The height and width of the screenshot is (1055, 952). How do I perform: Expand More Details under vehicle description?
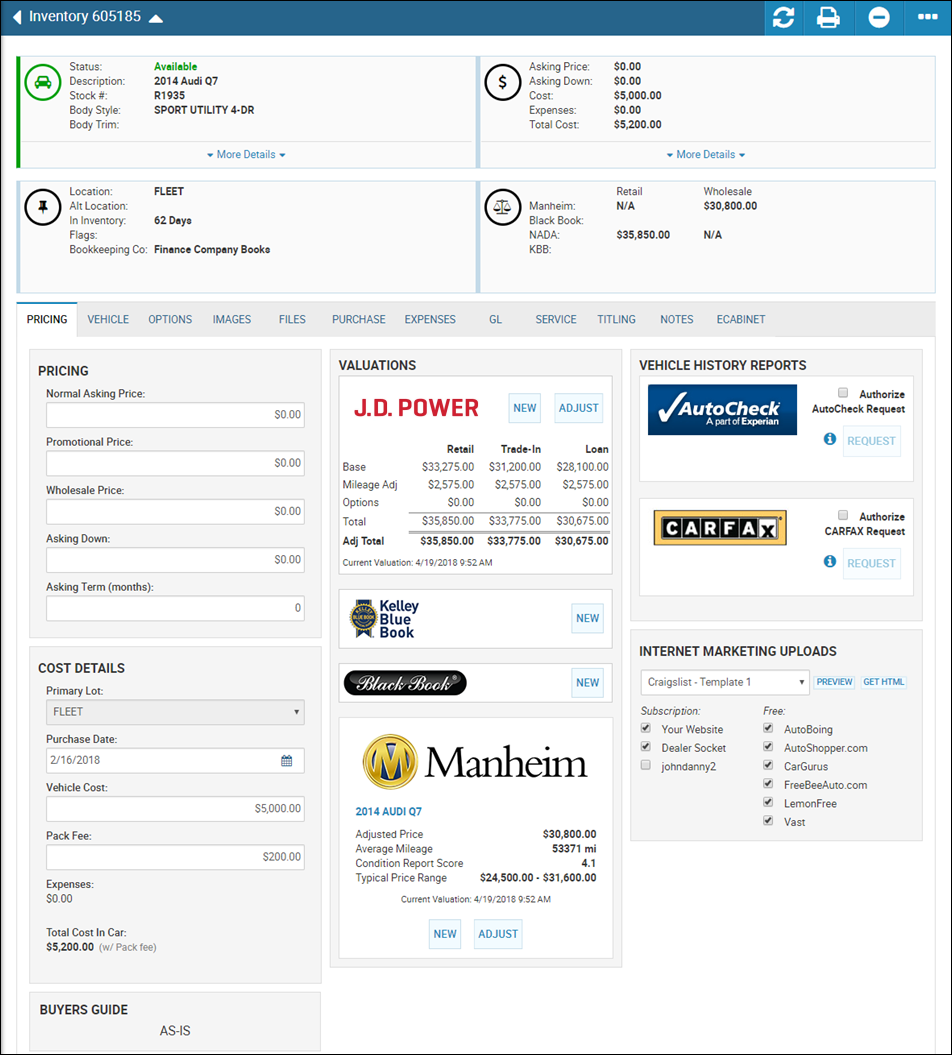pos(246,155)
